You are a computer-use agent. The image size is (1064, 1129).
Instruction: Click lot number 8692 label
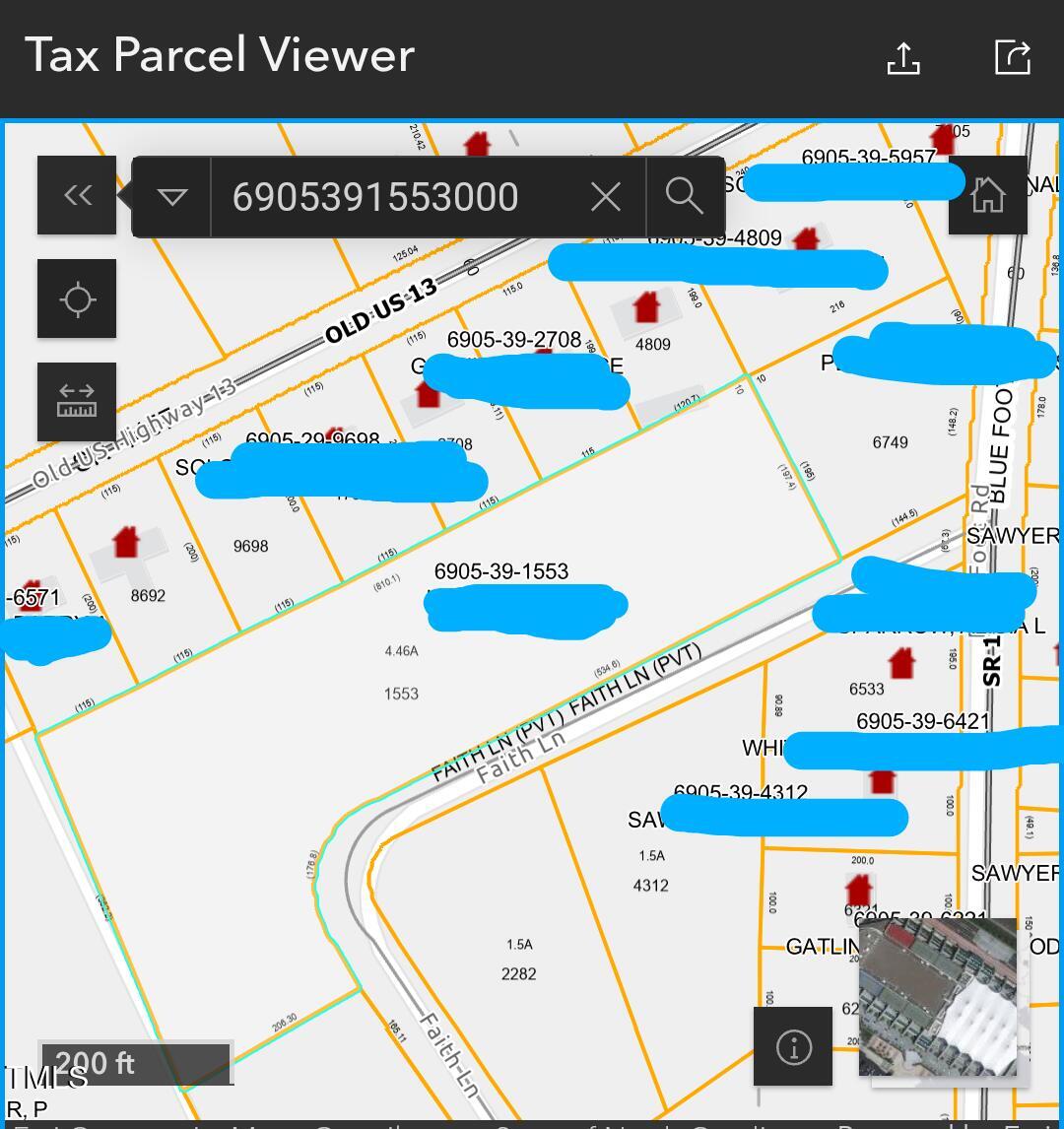pyautogui.click(x=148, y=595)
